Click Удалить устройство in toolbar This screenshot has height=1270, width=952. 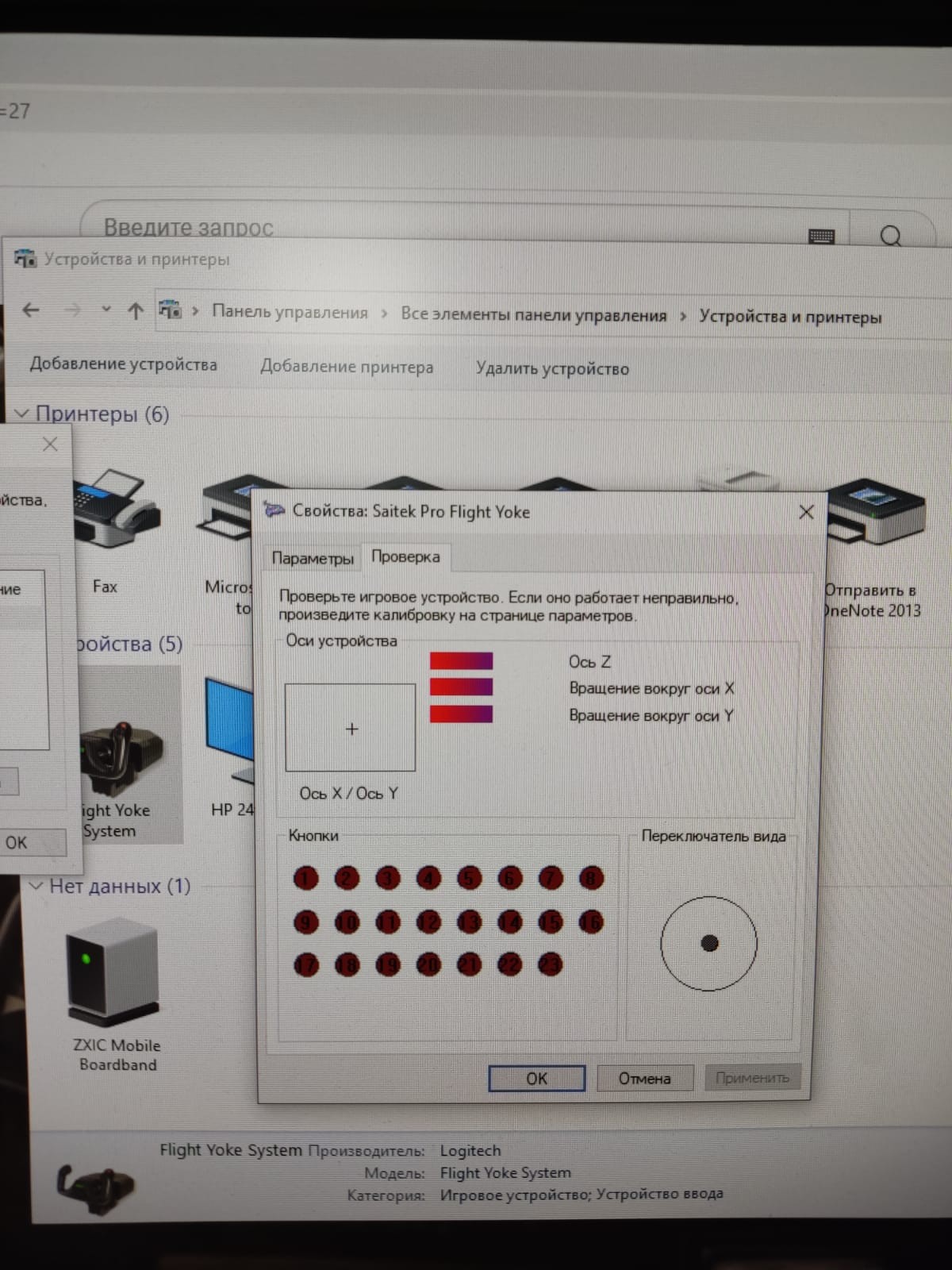tap(552, 368)
